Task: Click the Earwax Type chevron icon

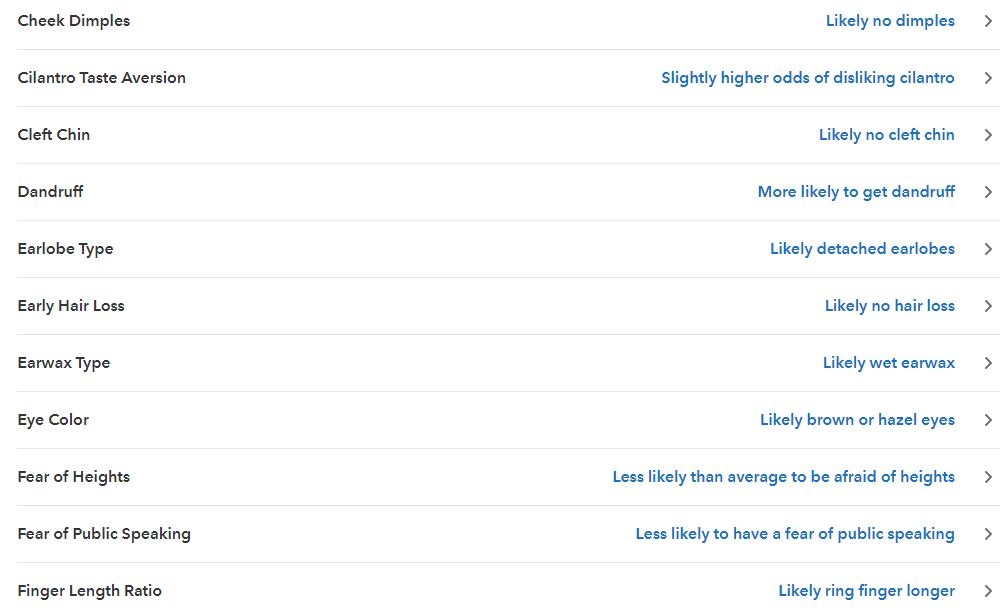Action: point(987,363)
